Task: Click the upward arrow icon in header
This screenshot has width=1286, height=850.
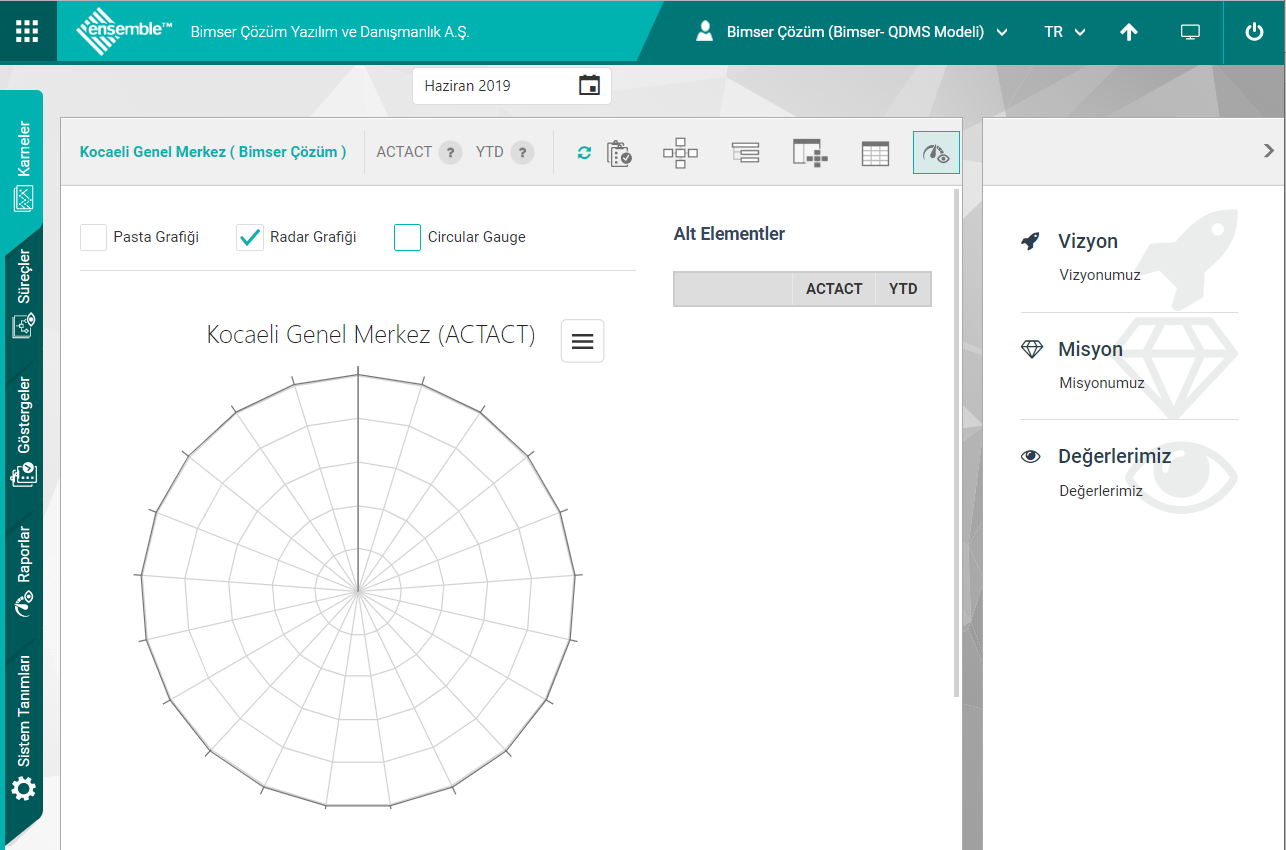Action: coord(1129,32)
